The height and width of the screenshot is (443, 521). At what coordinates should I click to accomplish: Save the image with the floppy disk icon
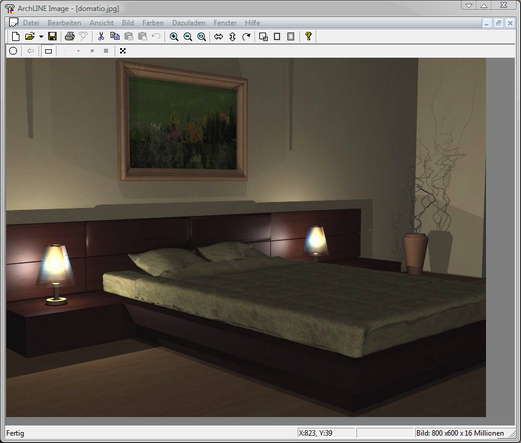pos(52,36)
